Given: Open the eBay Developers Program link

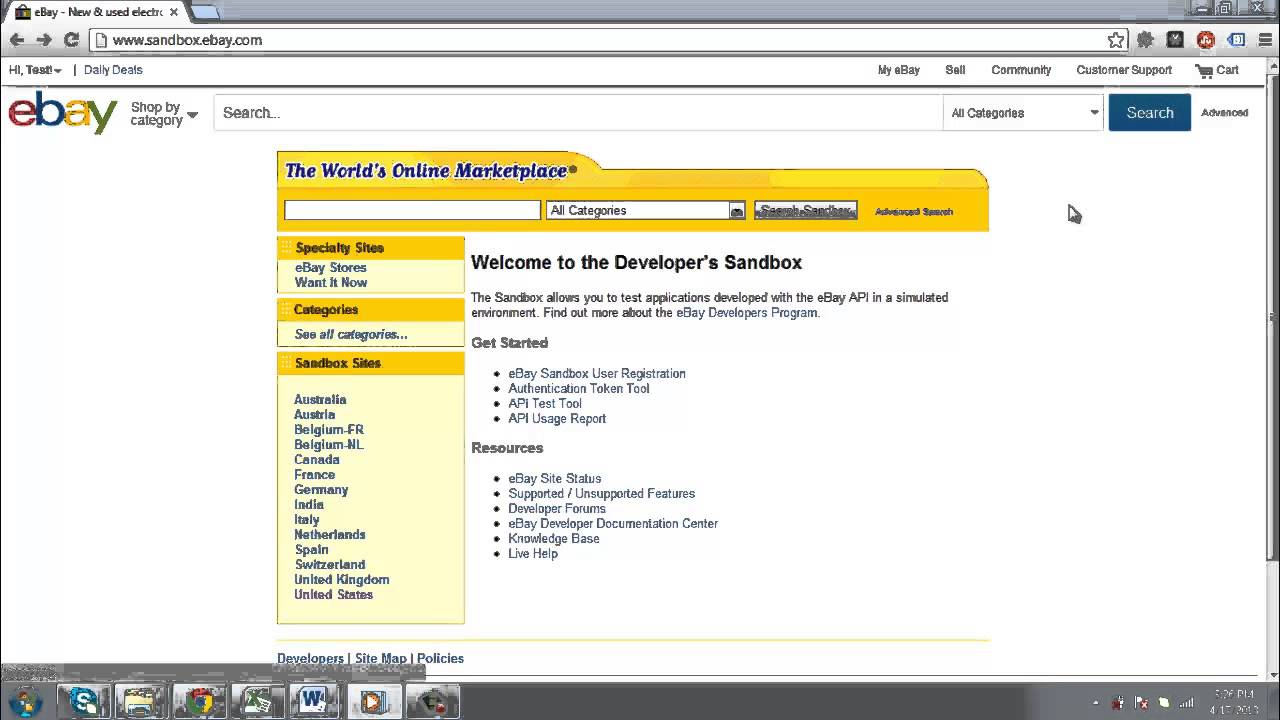Looking at the screenshot, I should click(x=747, y=313).
